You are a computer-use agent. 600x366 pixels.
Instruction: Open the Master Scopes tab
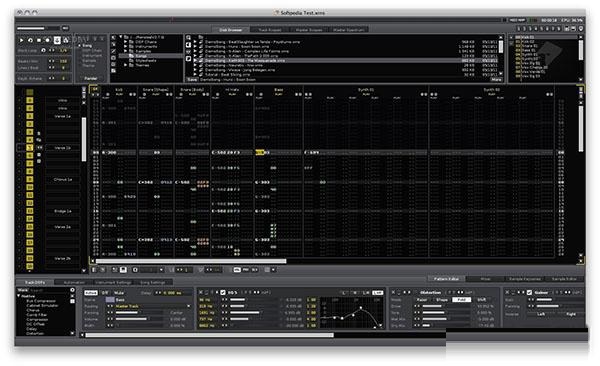coord(309,29)
